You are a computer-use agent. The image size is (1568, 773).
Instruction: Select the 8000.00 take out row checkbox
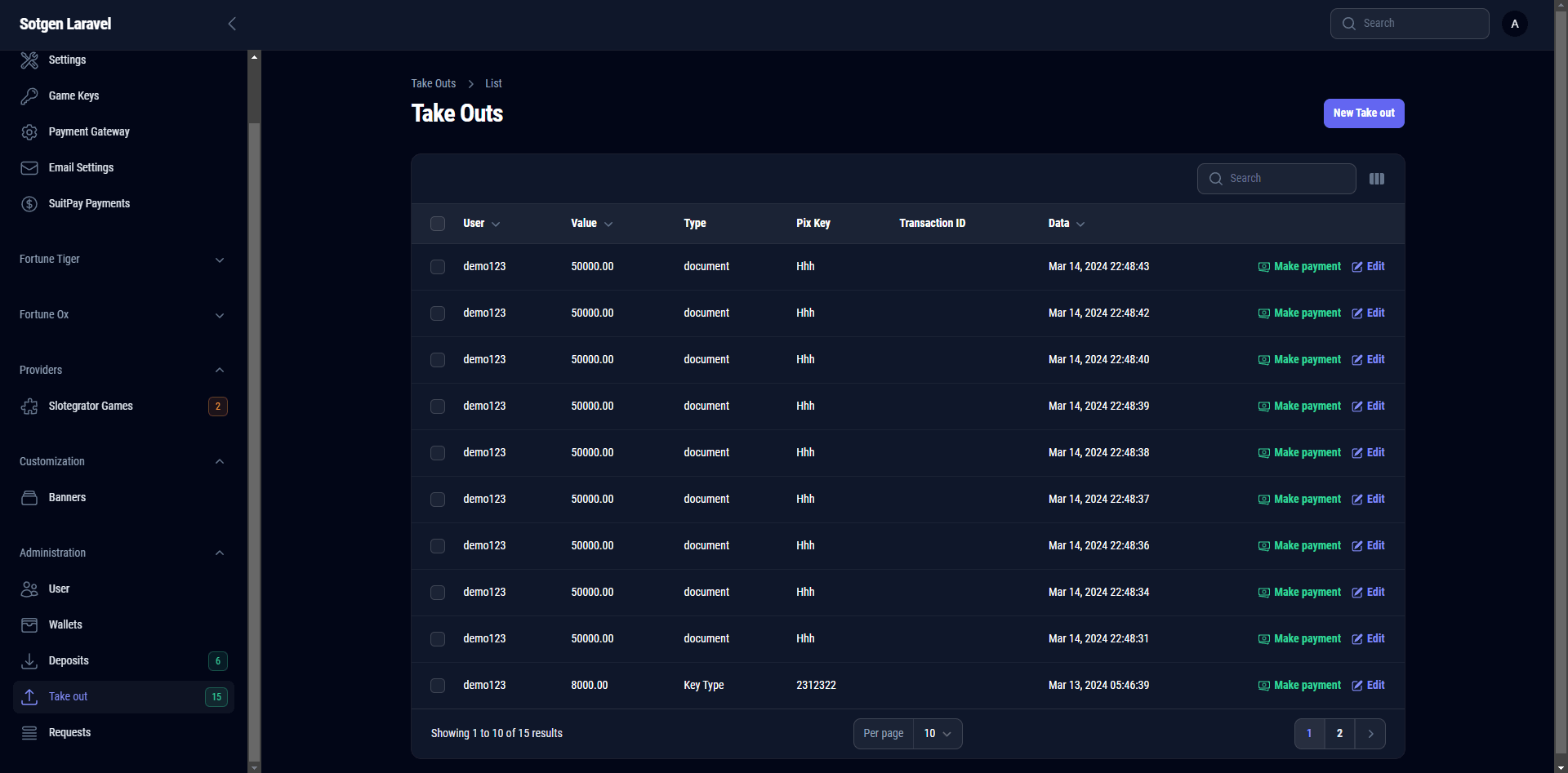[x=438, y=686]
